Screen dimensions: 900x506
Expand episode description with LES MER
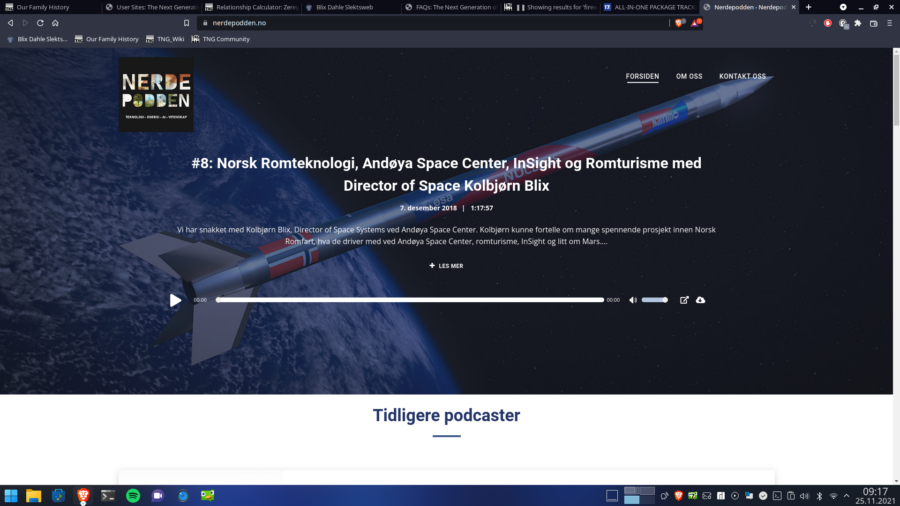pyautogui.click(x=446, y=266)
